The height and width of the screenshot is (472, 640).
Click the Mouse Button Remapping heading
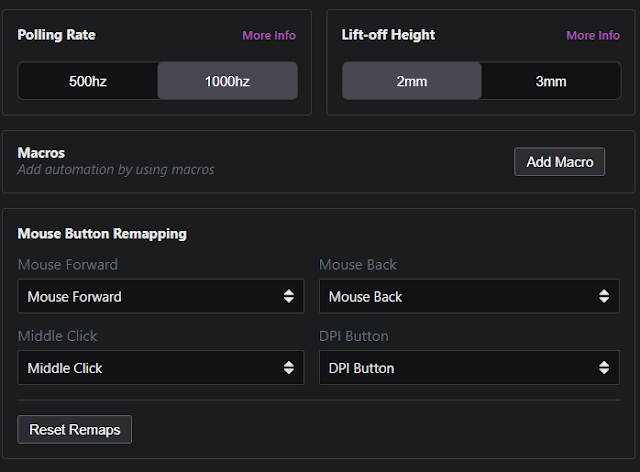click(102, 234)
